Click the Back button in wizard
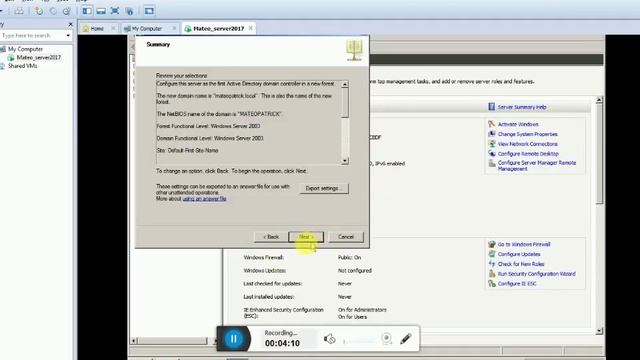 click(x=271, y=237)
